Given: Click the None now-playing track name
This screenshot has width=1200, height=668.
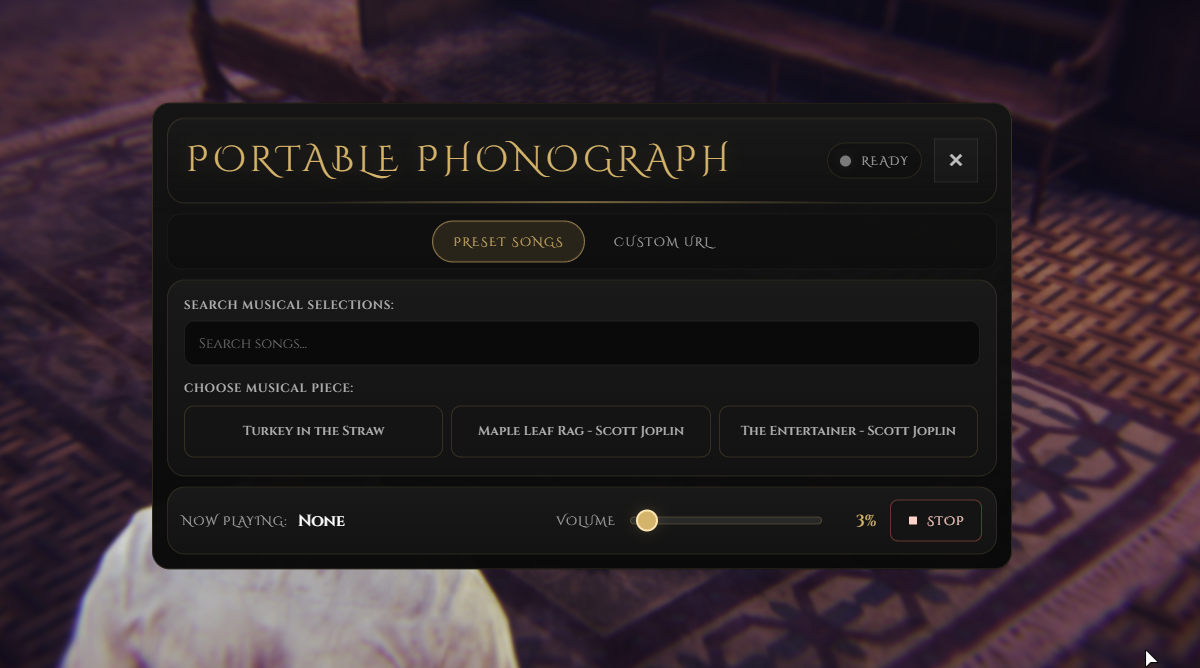Looking at the screenshot, I should coord(322,521).
